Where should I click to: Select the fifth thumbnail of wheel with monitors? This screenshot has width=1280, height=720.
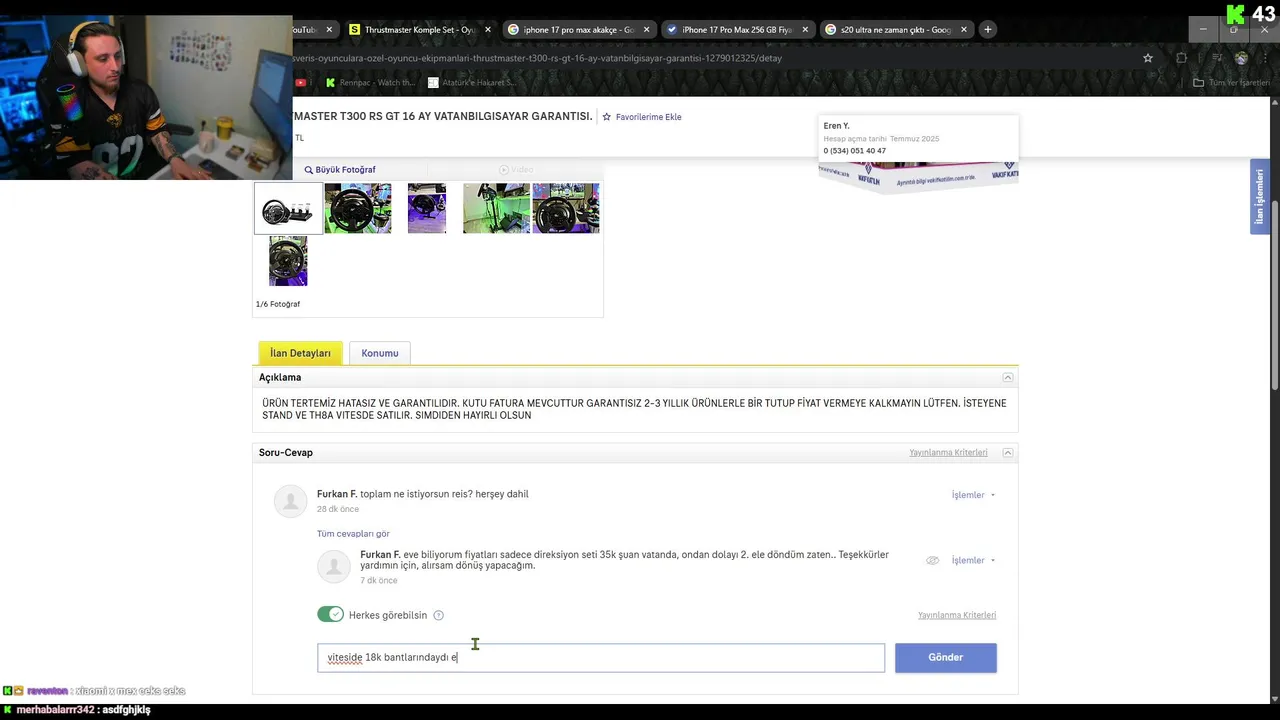point(566,208)
